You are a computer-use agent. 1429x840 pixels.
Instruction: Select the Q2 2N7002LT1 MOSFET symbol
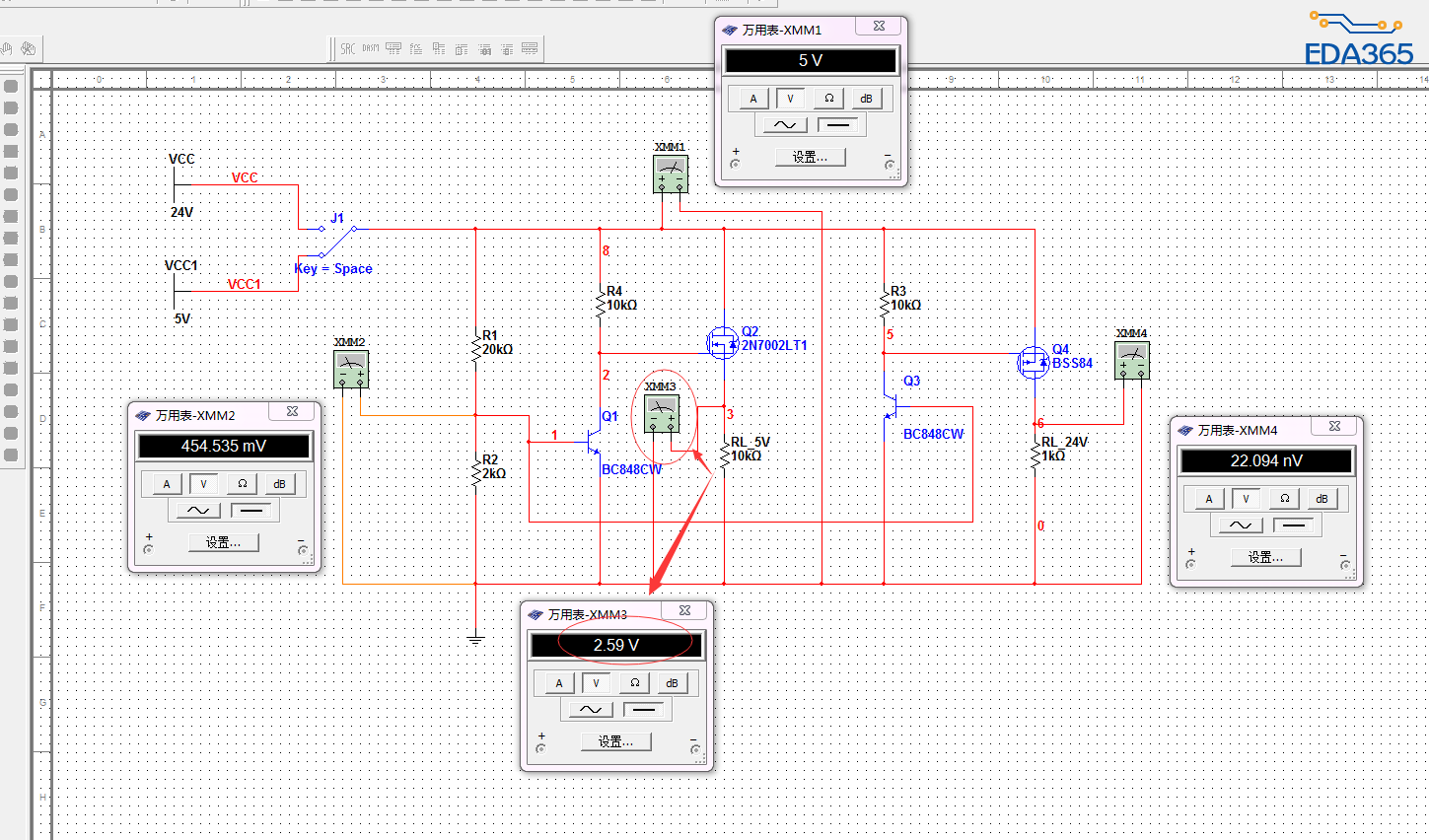pyautogui.click(x=723, y=343)
